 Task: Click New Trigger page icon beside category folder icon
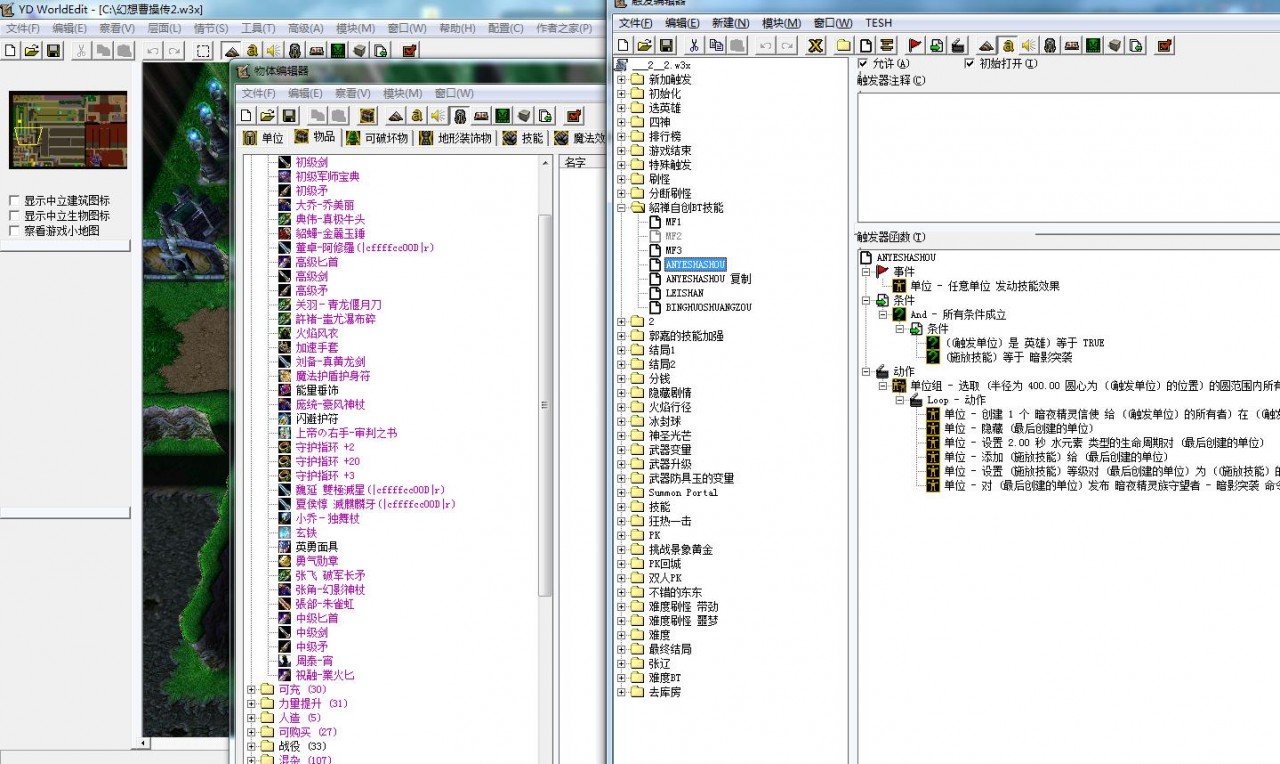tap(865, 45)
